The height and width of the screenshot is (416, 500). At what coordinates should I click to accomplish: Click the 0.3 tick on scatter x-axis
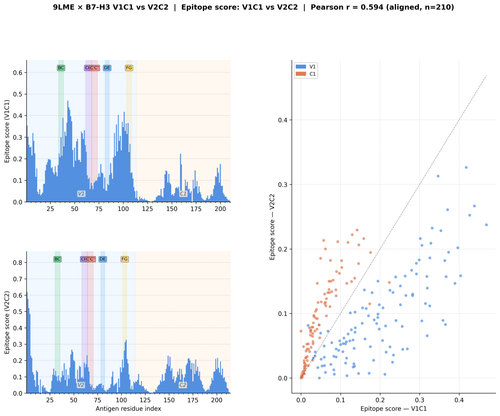[x=419, y=400]
